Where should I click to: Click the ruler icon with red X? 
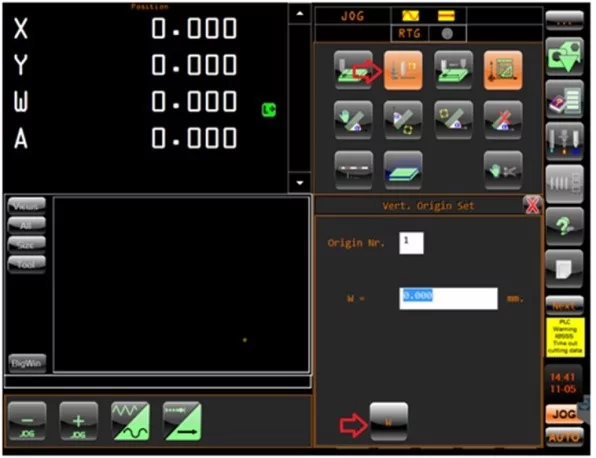click(x=503, y=120)
